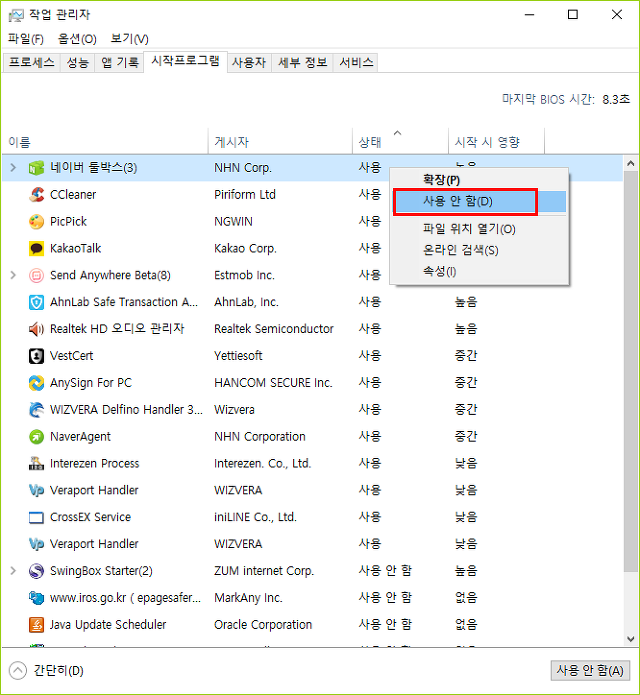Image resolution: width=640 pixels, height=695 pixels.
Task: Select the NGWIN publisher cell
Action: click(233, 222)
